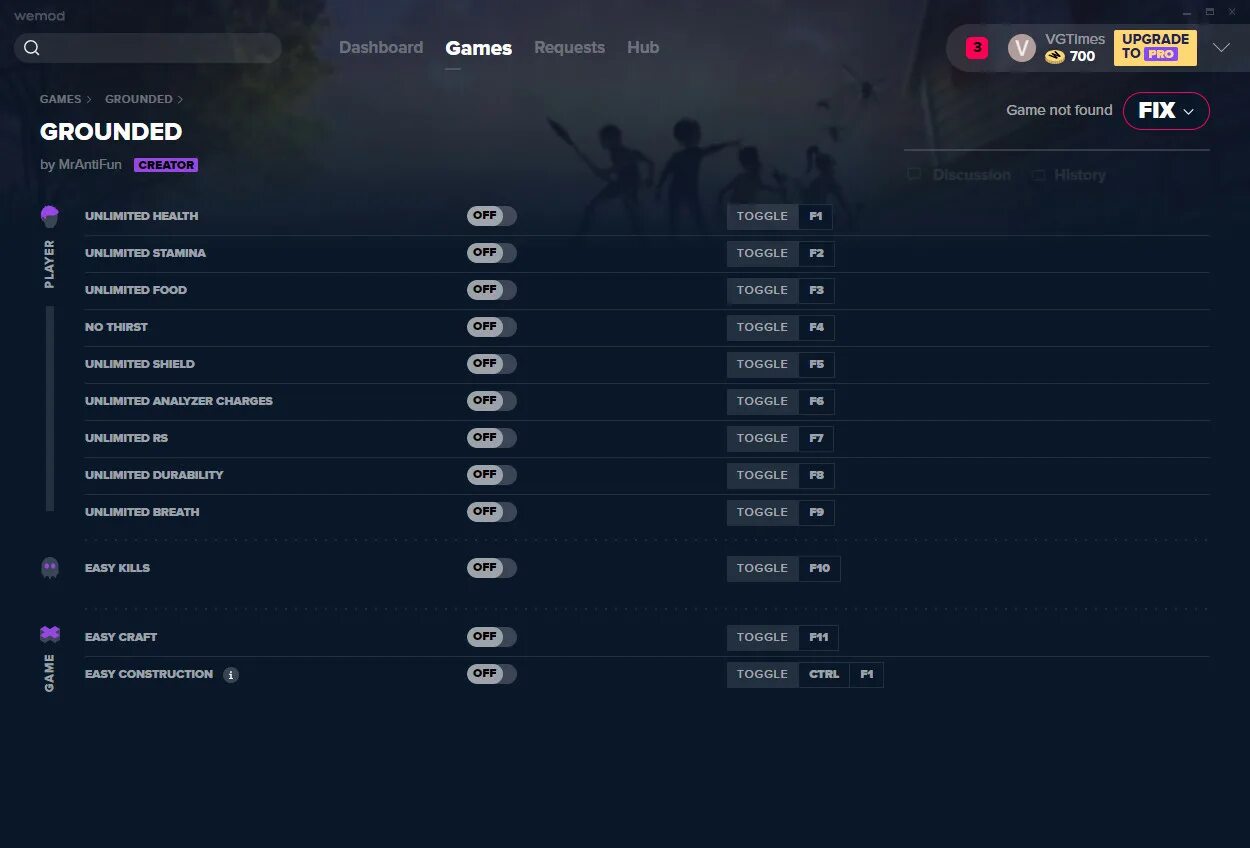Enable Easy Kills switch

(x=492, y=568)
